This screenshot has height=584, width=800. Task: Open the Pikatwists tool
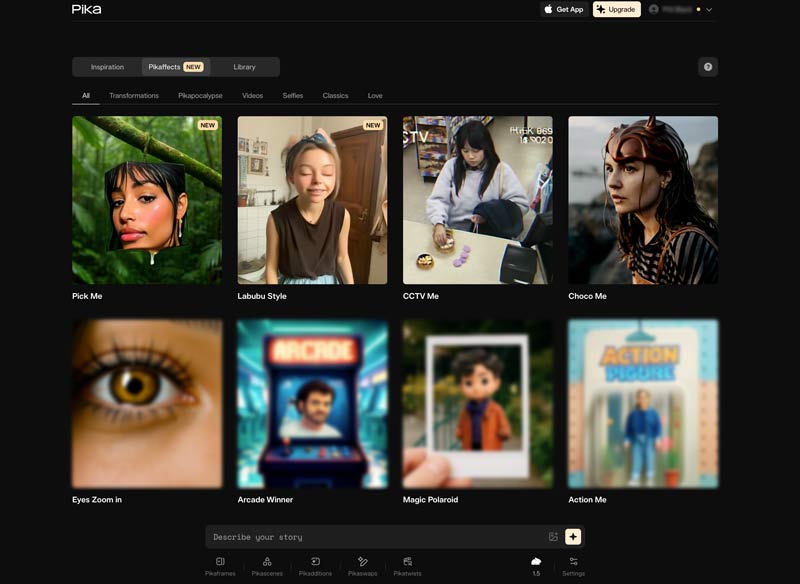point(408,566)
